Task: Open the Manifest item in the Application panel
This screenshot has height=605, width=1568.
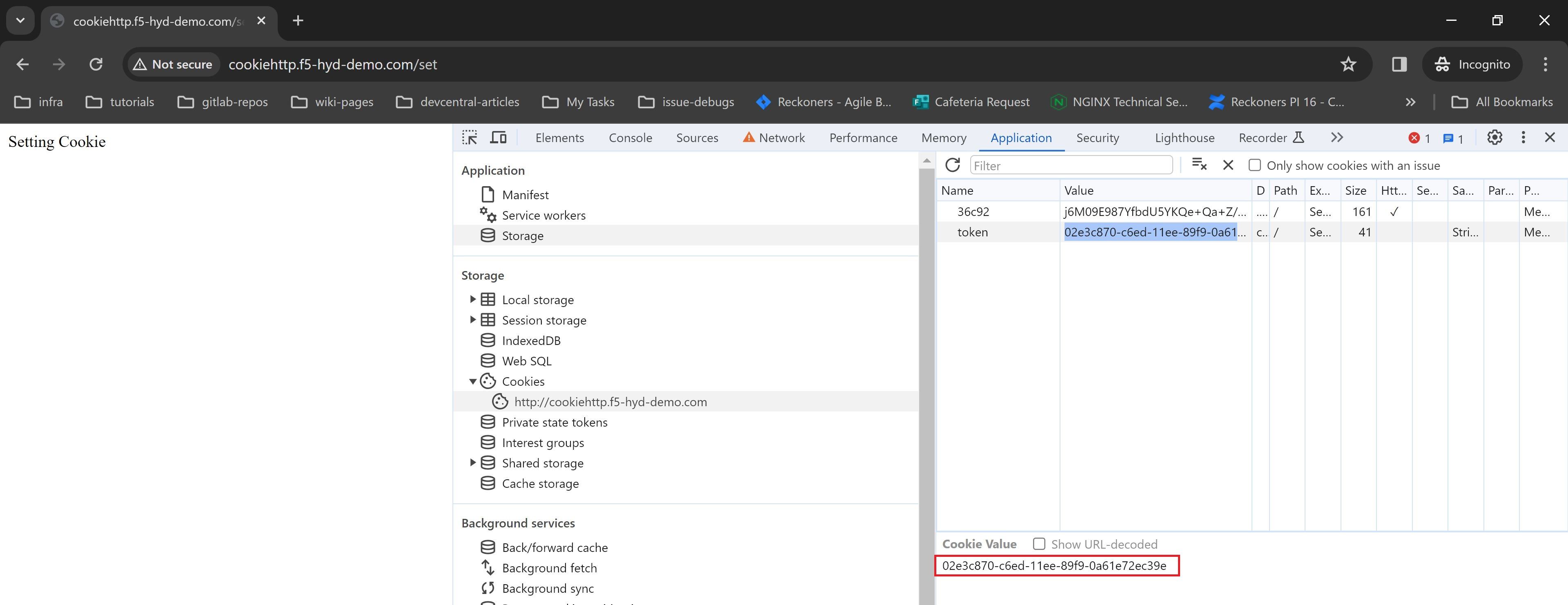Action: tap(525, 195)
